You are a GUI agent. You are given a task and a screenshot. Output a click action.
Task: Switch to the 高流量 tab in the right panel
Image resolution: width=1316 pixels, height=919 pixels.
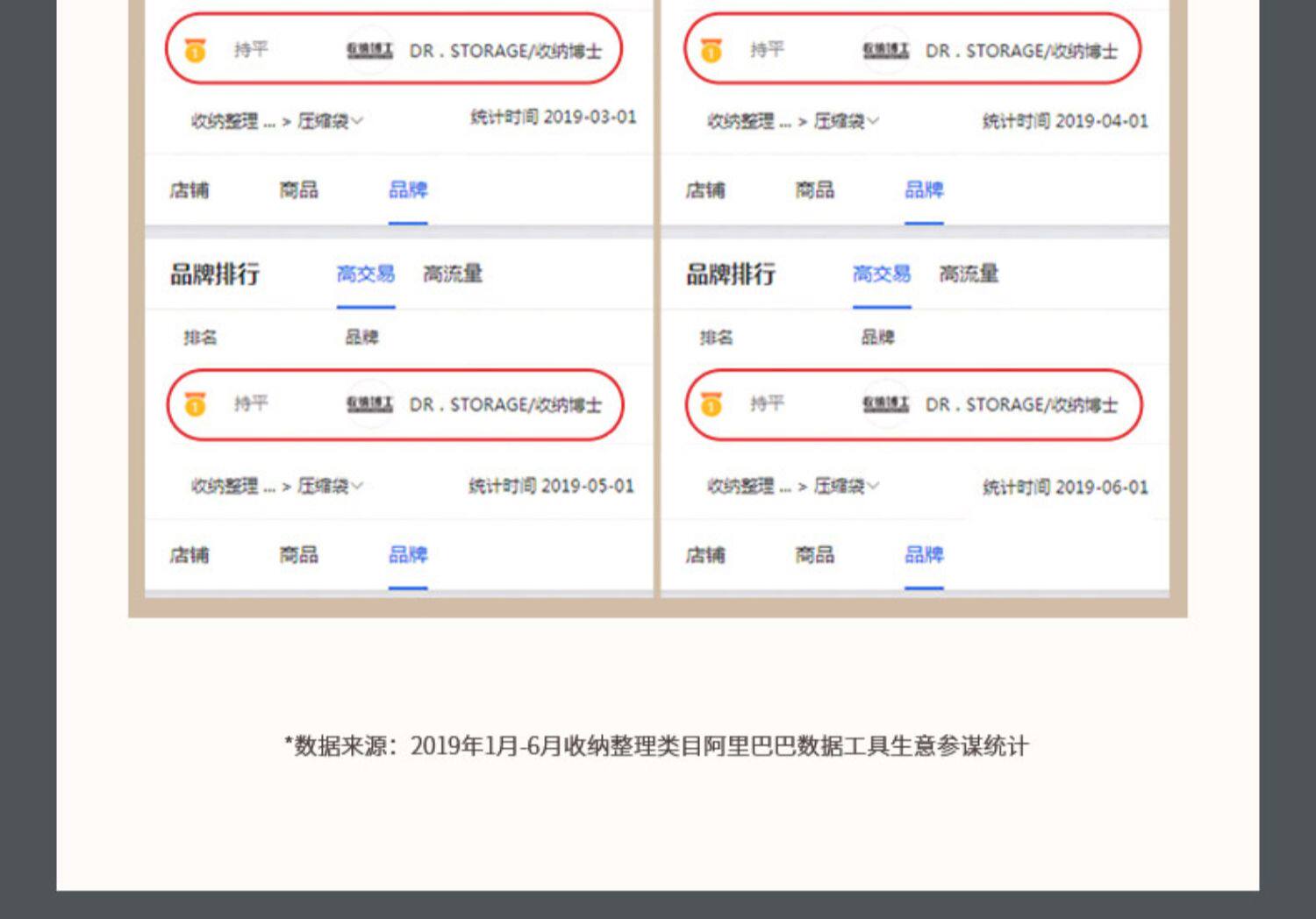[969, 274]
